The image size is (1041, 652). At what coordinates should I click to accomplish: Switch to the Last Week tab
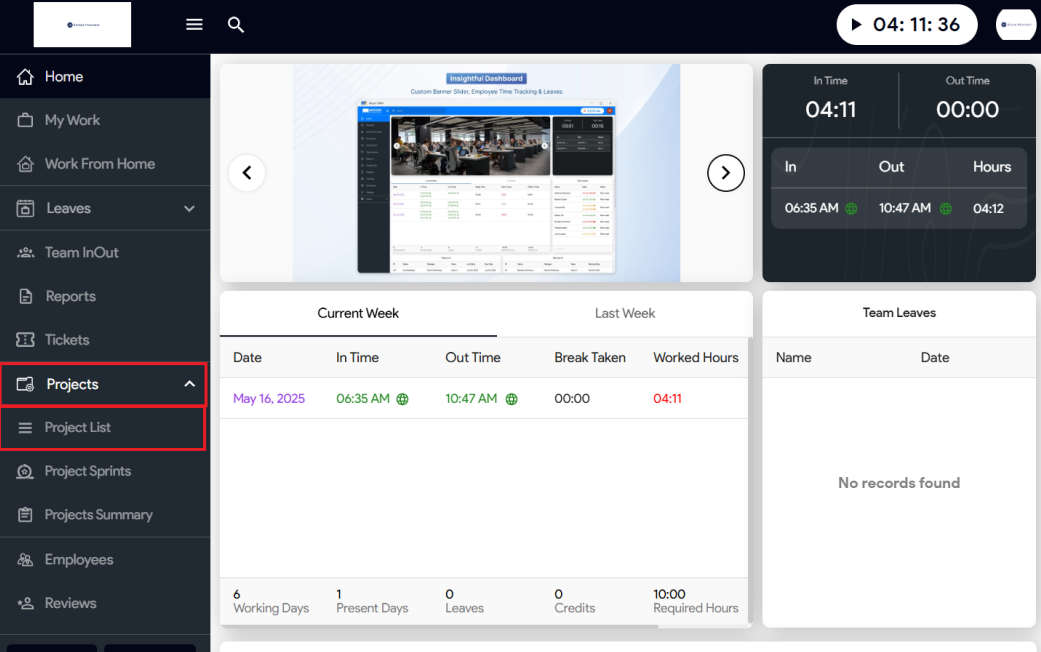tap(625, 313)
